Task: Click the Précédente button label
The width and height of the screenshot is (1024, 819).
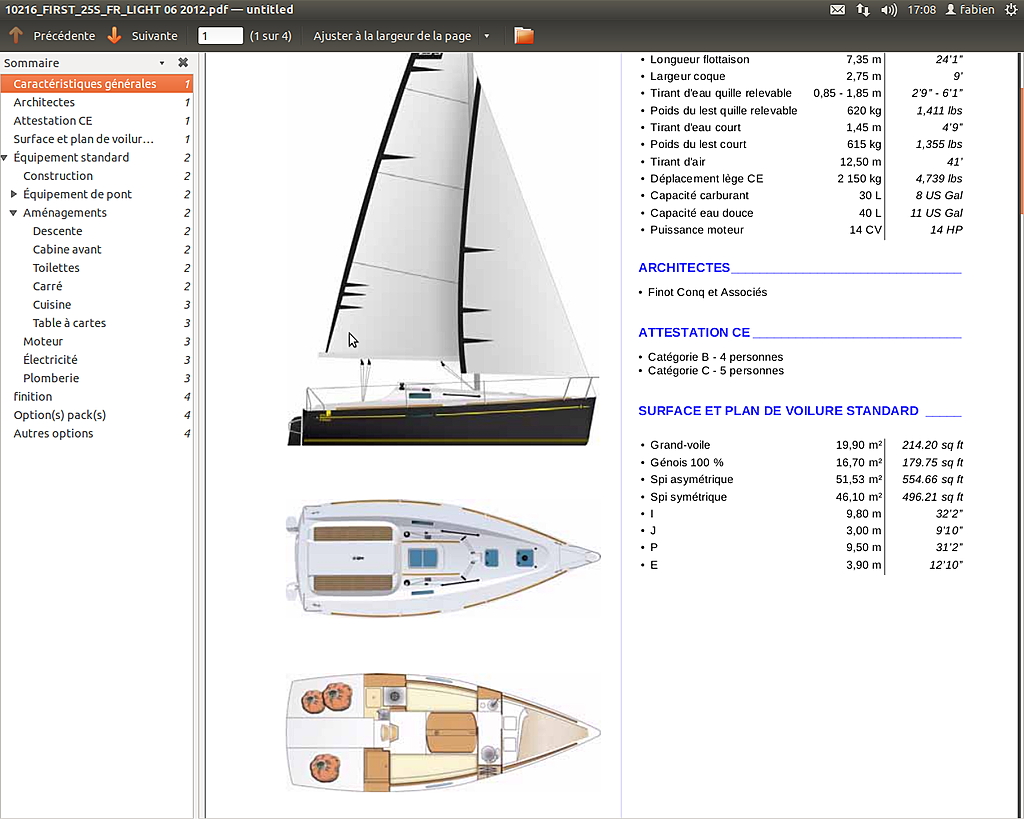Action: [64, 36]
